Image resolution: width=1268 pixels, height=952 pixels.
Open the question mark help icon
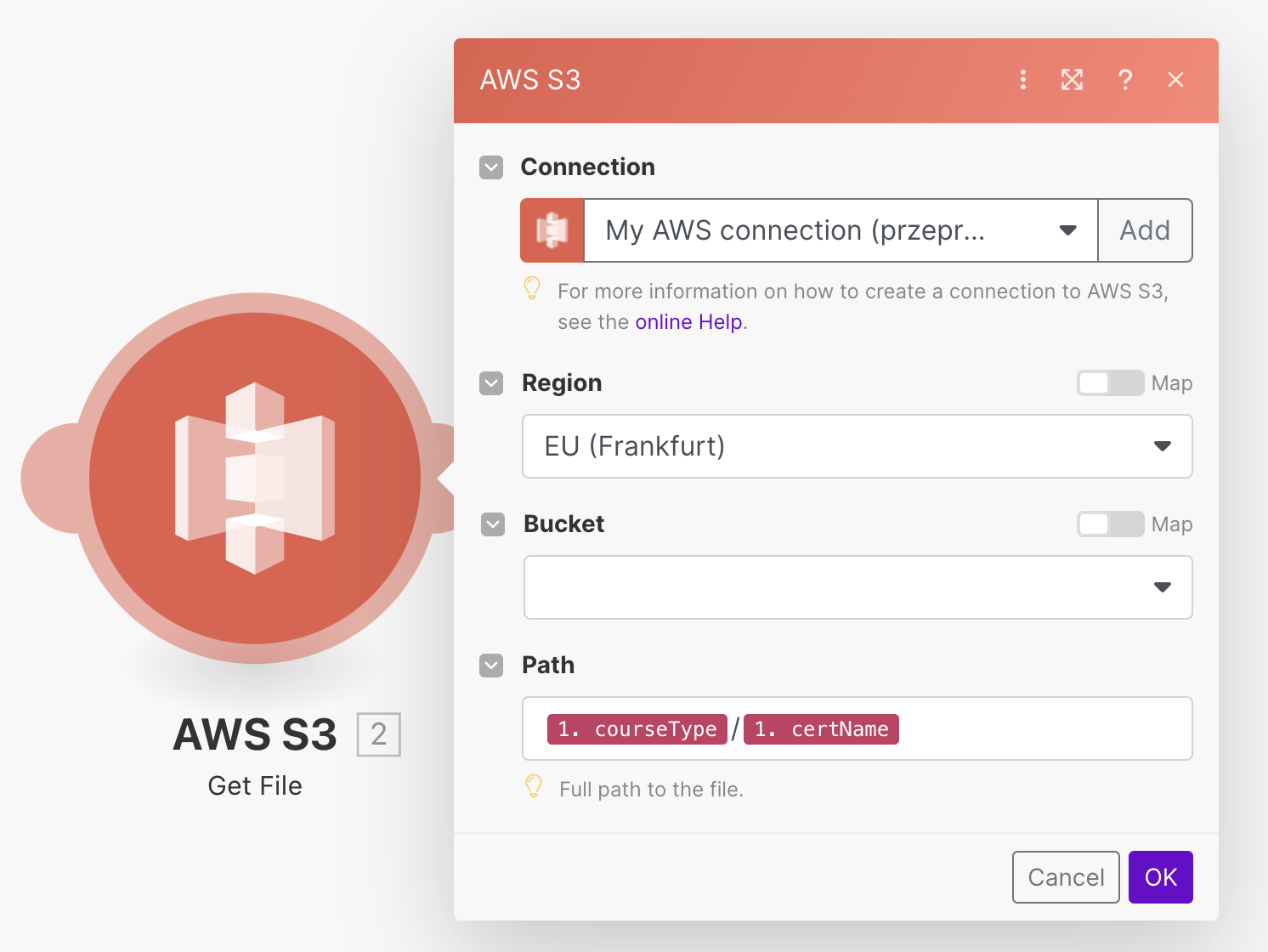coord(1125,80)
